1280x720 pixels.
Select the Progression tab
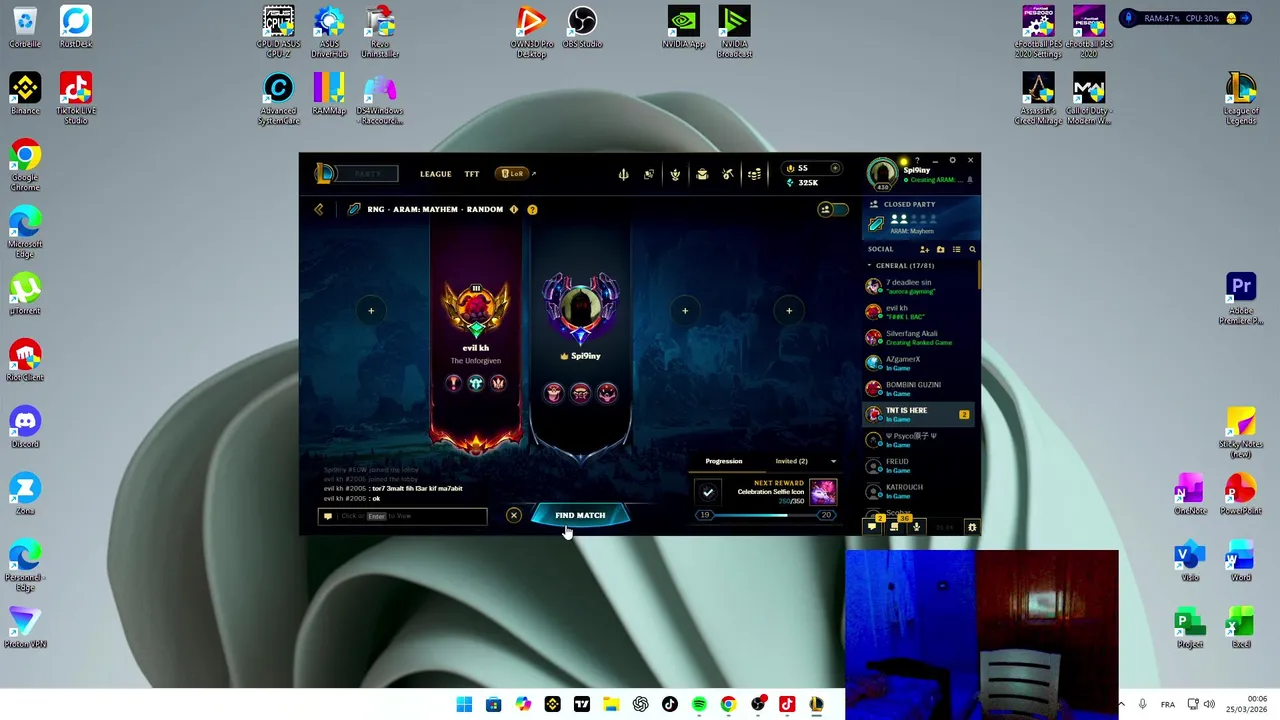pos(724,461)
